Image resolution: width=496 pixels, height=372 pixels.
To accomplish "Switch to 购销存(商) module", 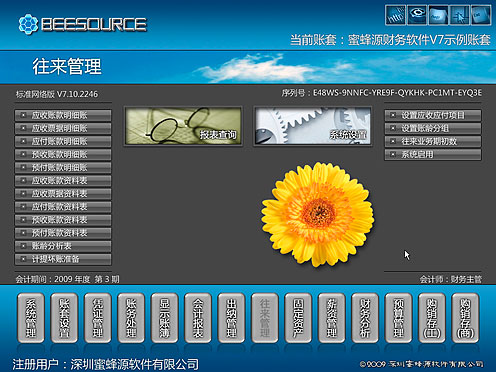I will click(465, 318).
